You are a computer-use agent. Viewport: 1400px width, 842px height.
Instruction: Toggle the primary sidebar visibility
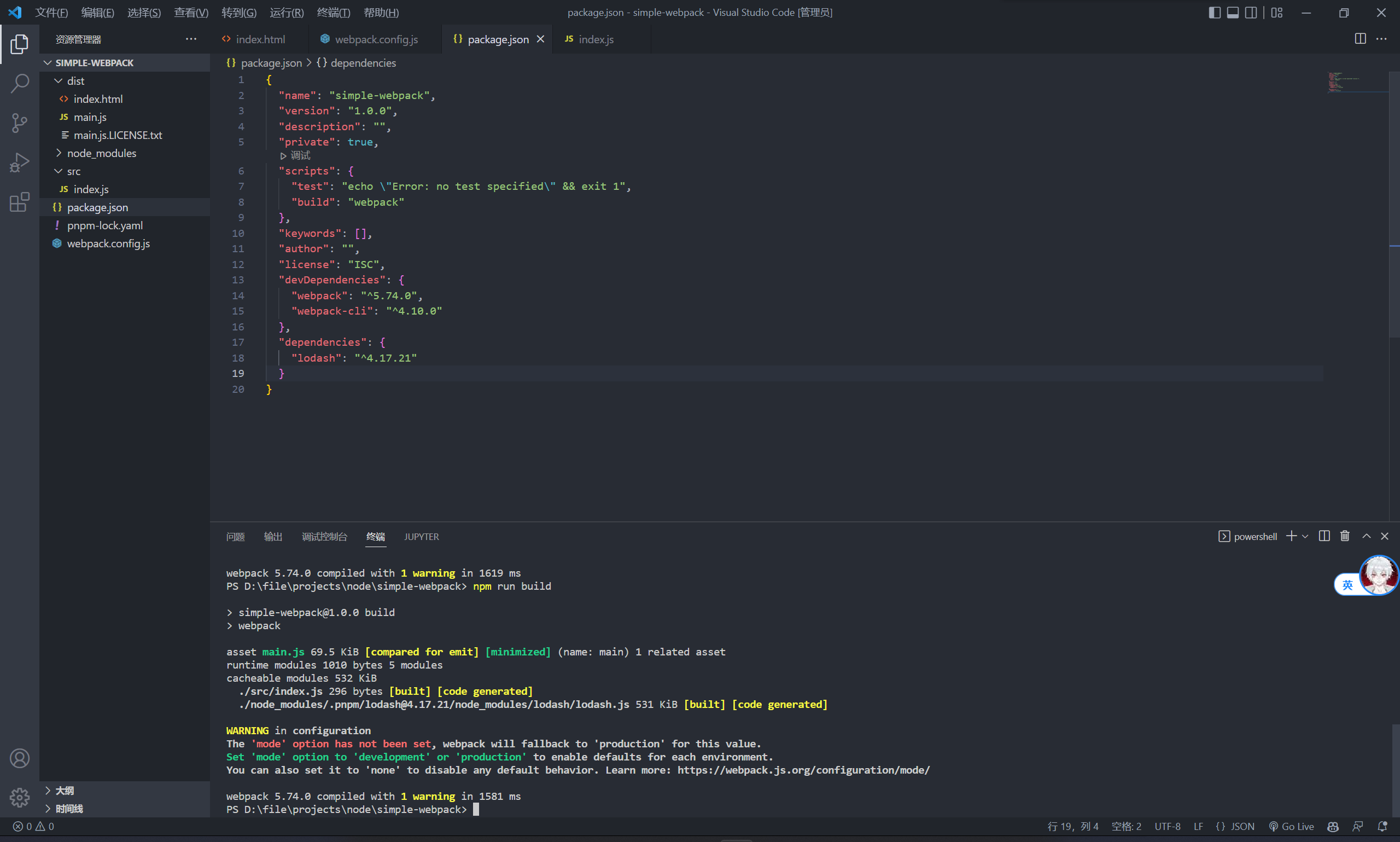pos(1214,13)
